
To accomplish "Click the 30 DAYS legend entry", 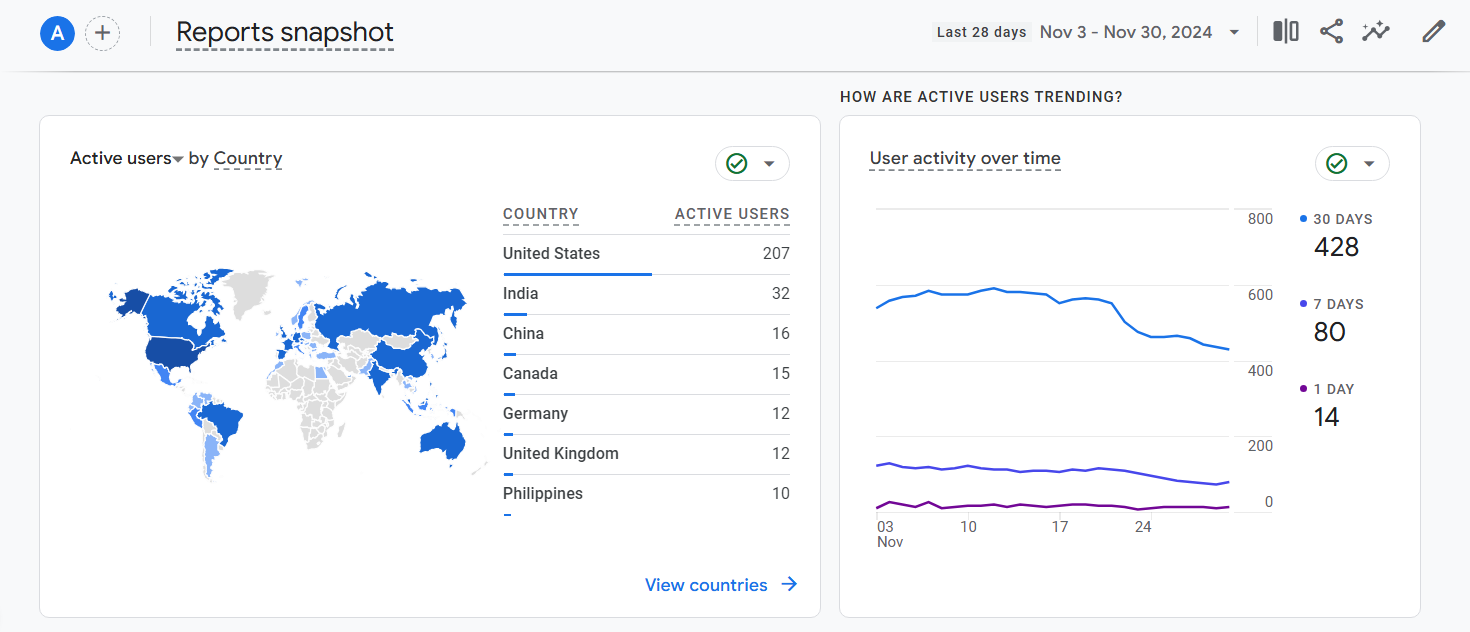I will pyautogui.click(x=1336, y=219).
